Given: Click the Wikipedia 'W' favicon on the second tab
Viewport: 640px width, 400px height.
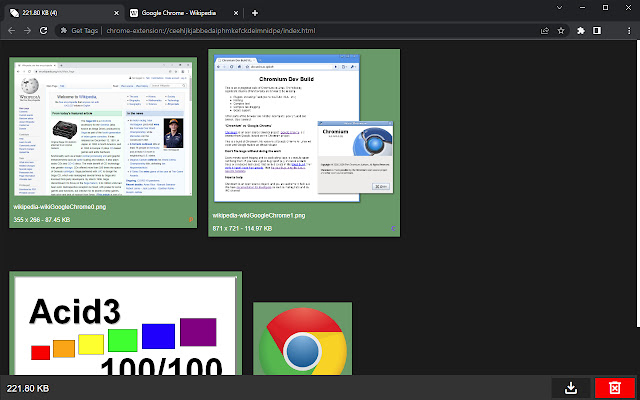Looking at the screenshot, I should pyautogui.click(x=134, y=13).
